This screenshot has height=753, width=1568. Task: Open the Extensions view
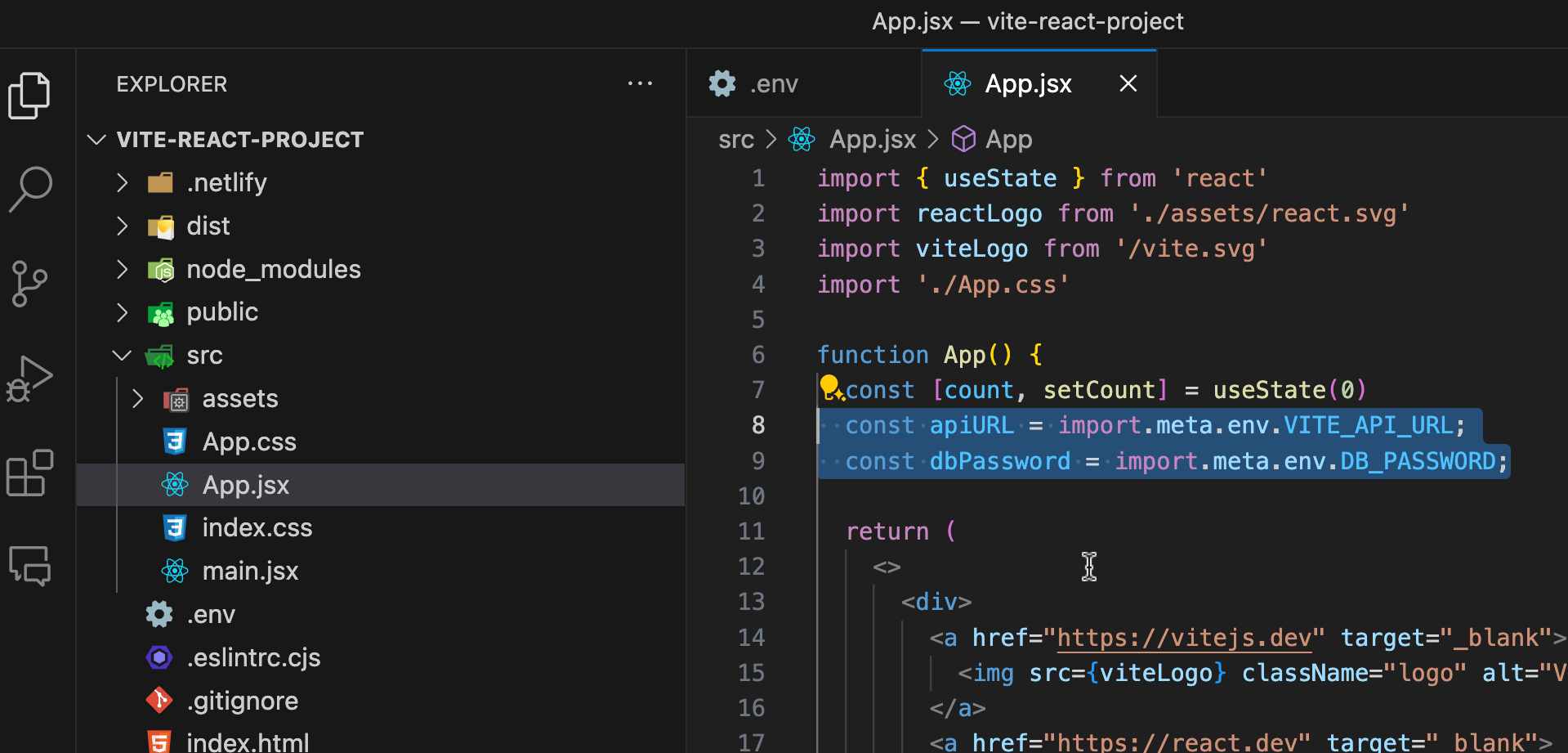[30, 473]
